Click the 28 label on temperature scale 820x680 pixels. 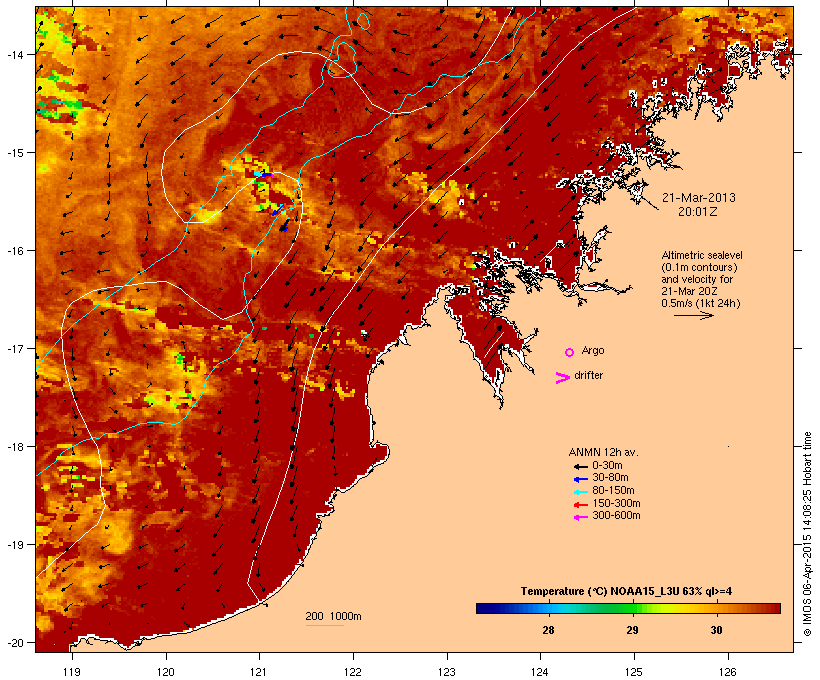[548, 630]
